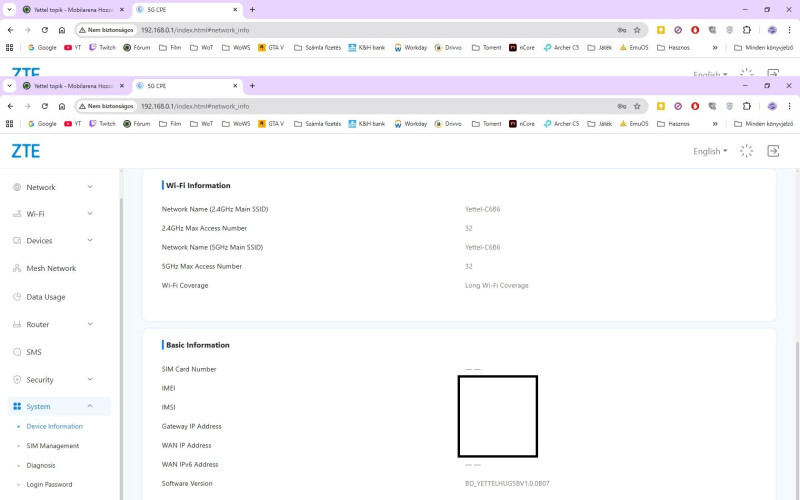Click the Data Usage pie icon
Screen dimensions: 800x500
tap(17, 296)
